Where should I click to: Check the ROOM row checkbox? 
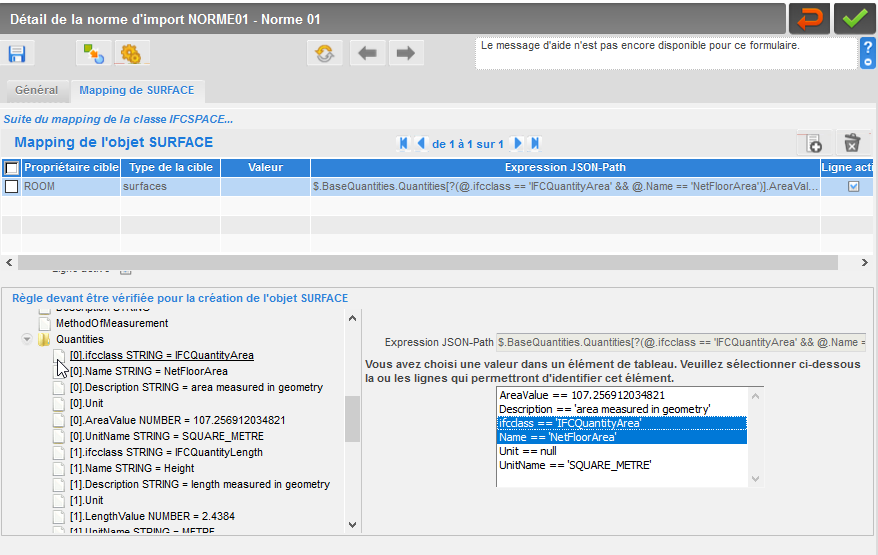pyautogui.click(x=11, y=186)
